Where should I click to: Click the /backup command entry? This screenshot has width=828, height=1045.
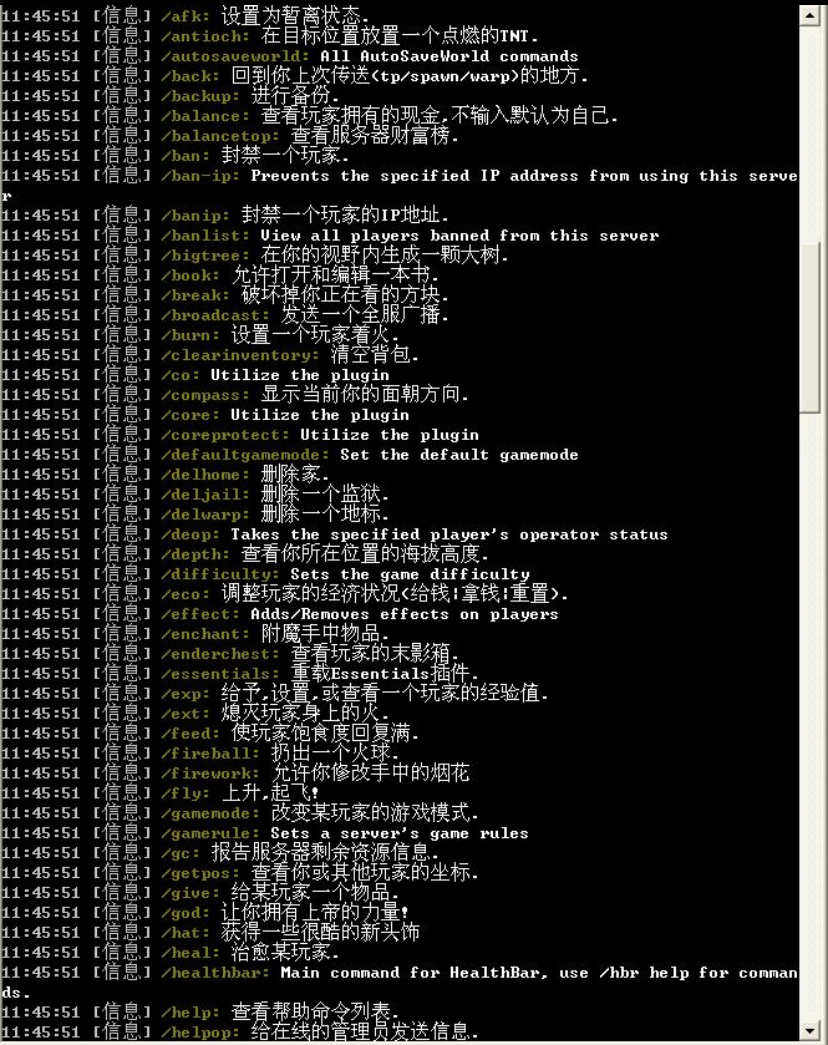[x=170, y=95]
